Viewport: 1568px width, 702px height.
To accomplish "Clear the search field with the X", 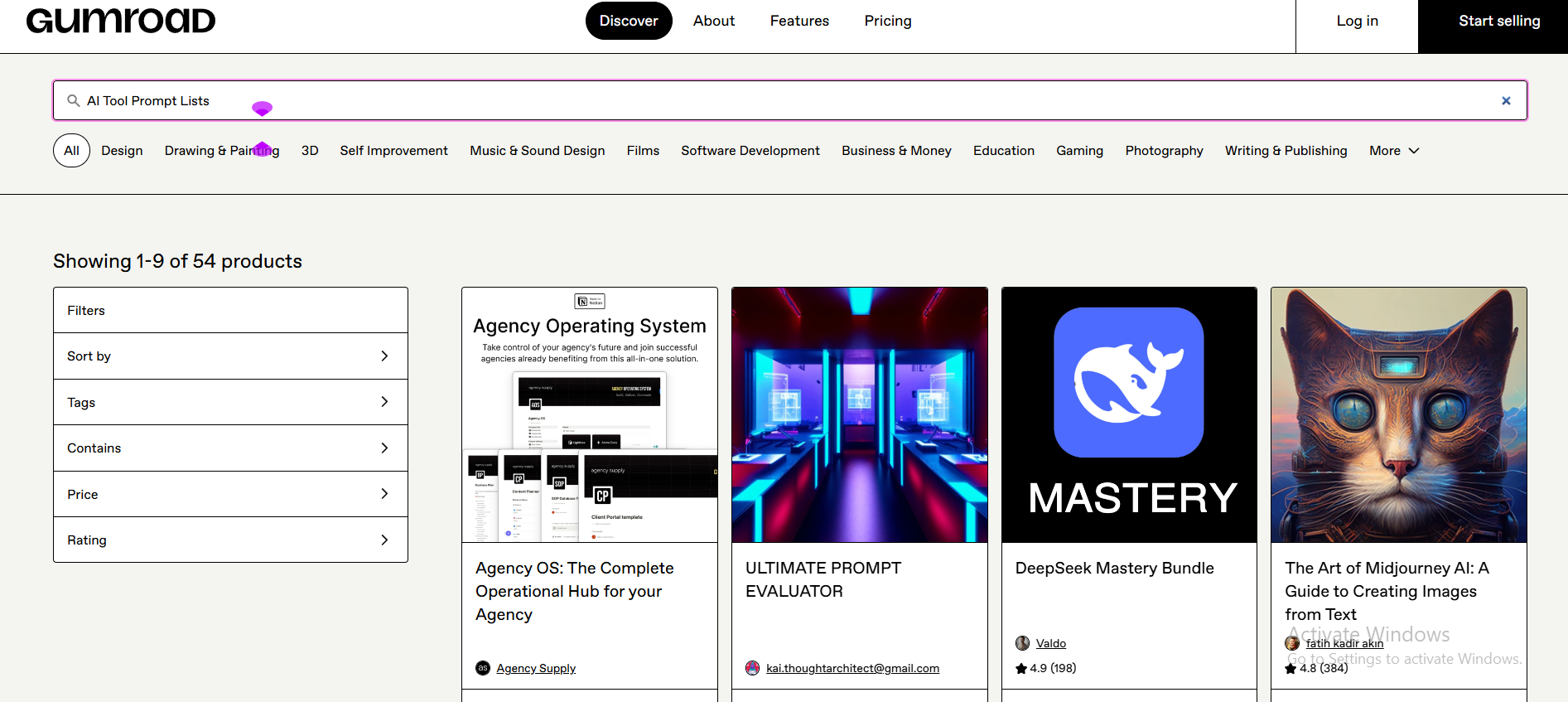I will pos(1506,101).
